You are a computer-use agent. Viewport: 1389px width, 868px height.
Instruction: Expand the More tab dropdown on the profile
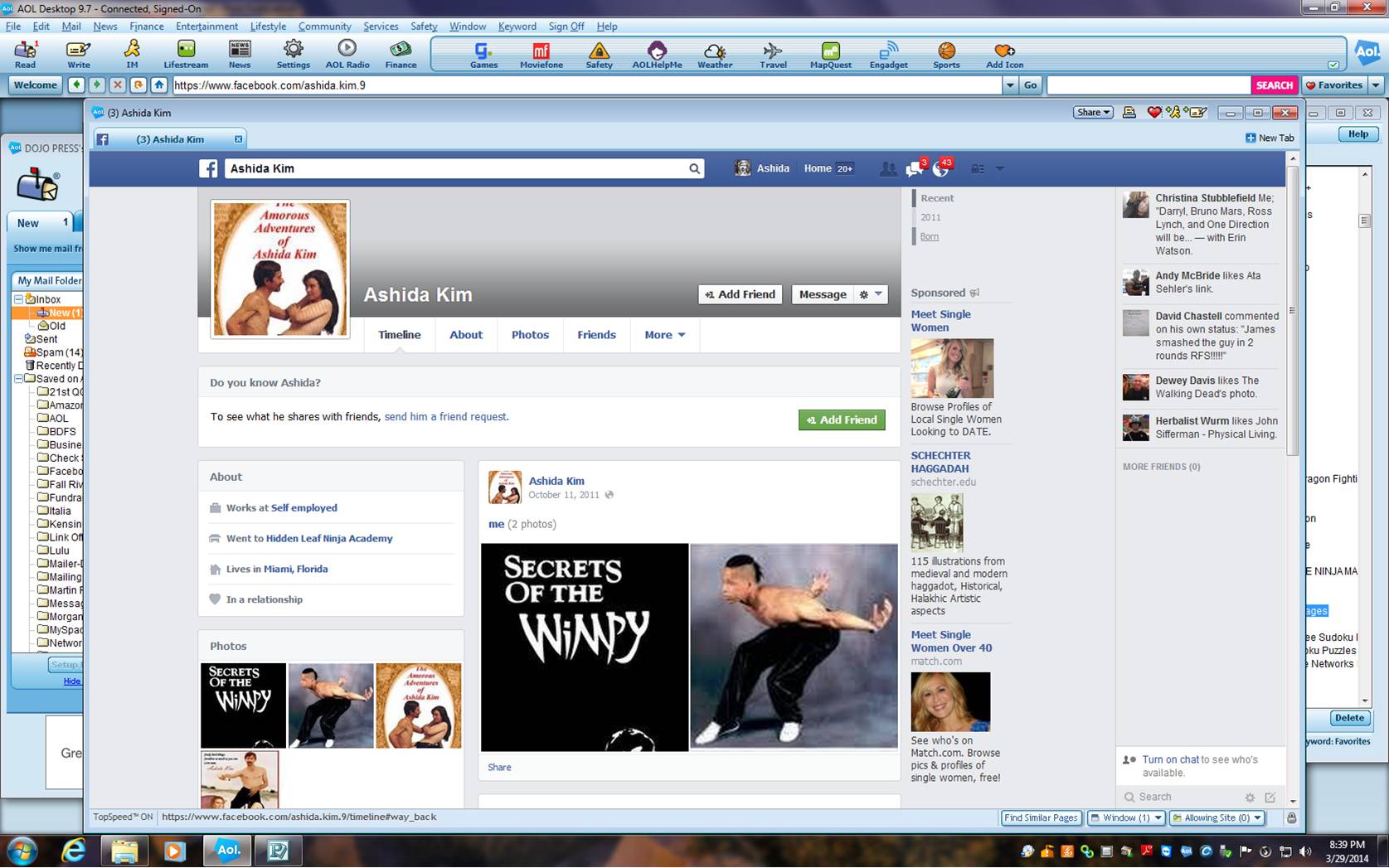coord(664,335)
